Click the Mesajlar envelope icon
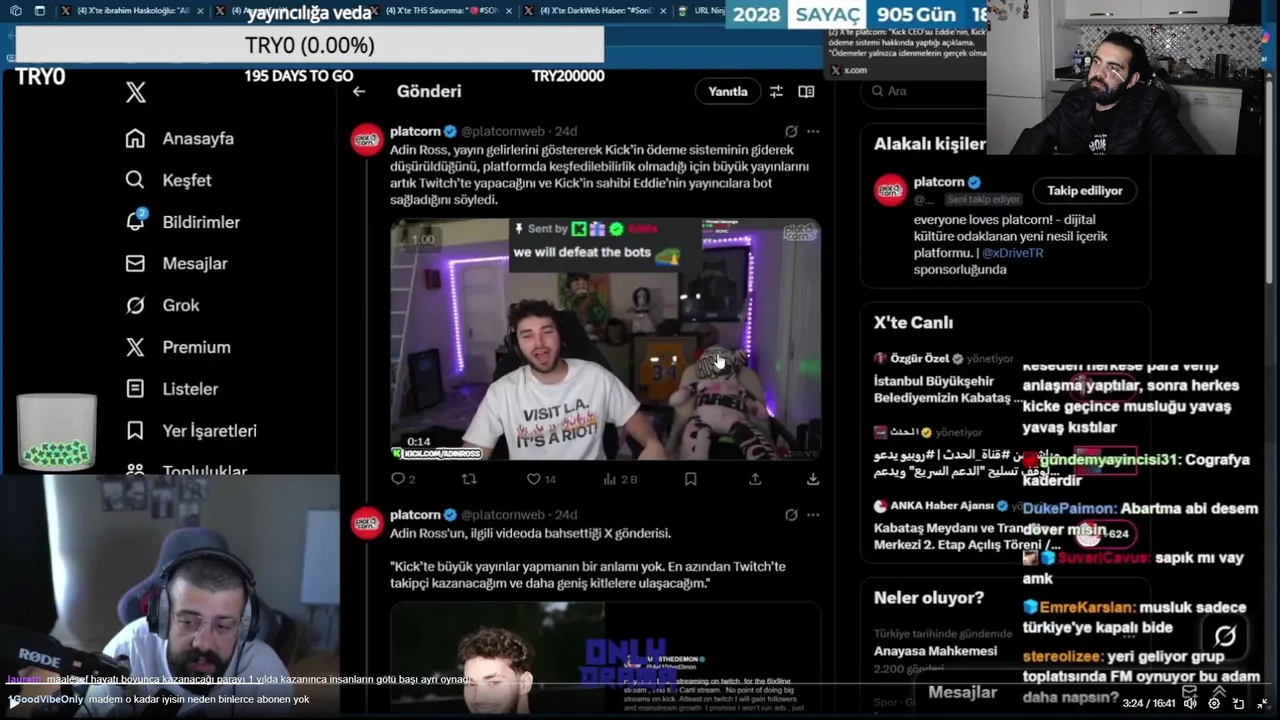This screenshot has height=720, width=1280. (135, 263)
